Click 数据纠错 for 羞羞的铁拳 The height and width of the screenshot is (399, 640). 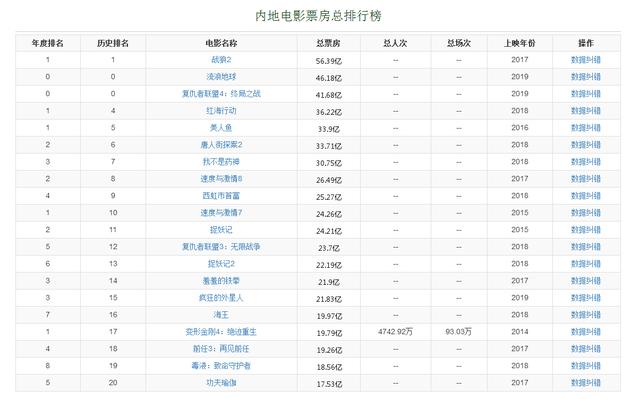586,281
